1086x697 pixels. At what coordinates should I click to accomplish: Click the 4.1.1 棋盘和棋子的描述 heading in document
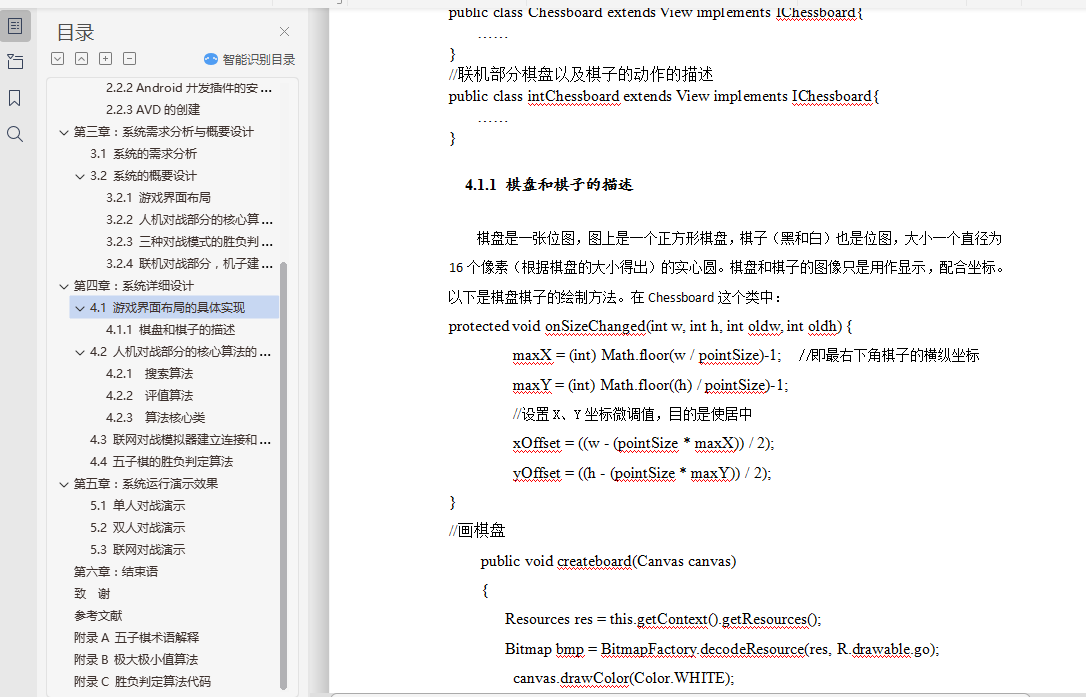[549, 185]
